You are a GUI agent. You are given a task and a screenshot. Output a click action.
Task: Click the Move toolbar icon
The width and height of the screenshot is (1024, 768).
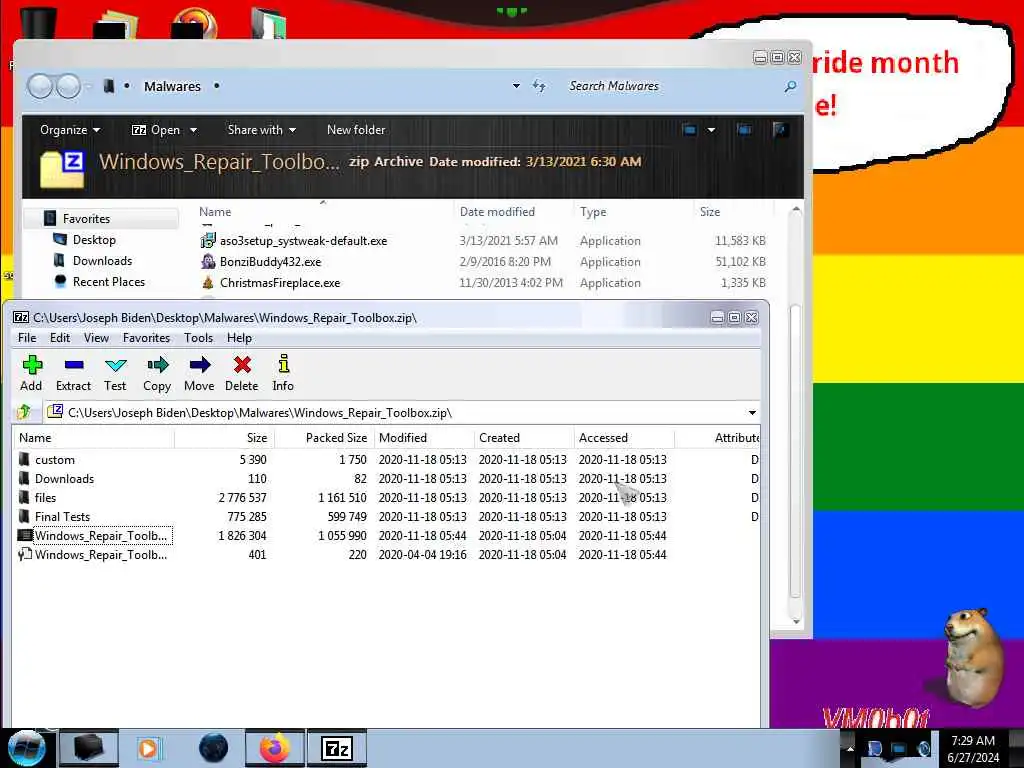(x=199, y=374)
